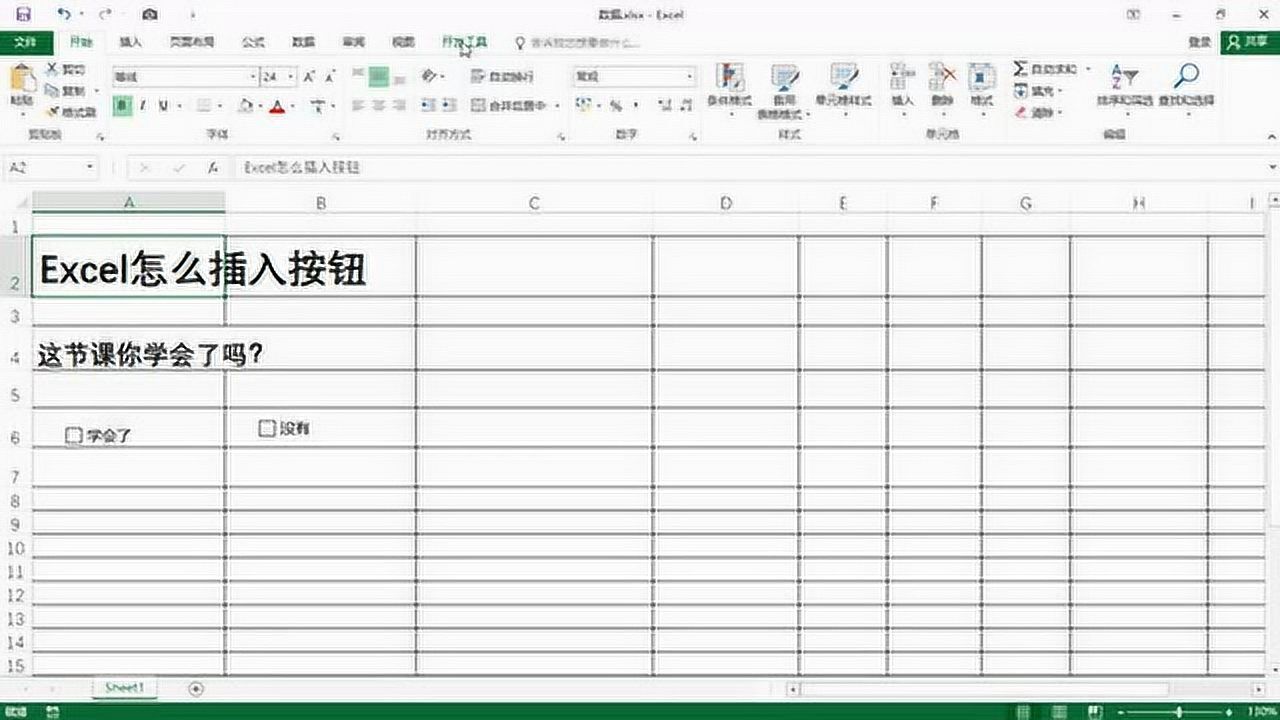1280x720 pixels.
Task: Switch to the 插入 Insert tab
Action: [130, 43]
